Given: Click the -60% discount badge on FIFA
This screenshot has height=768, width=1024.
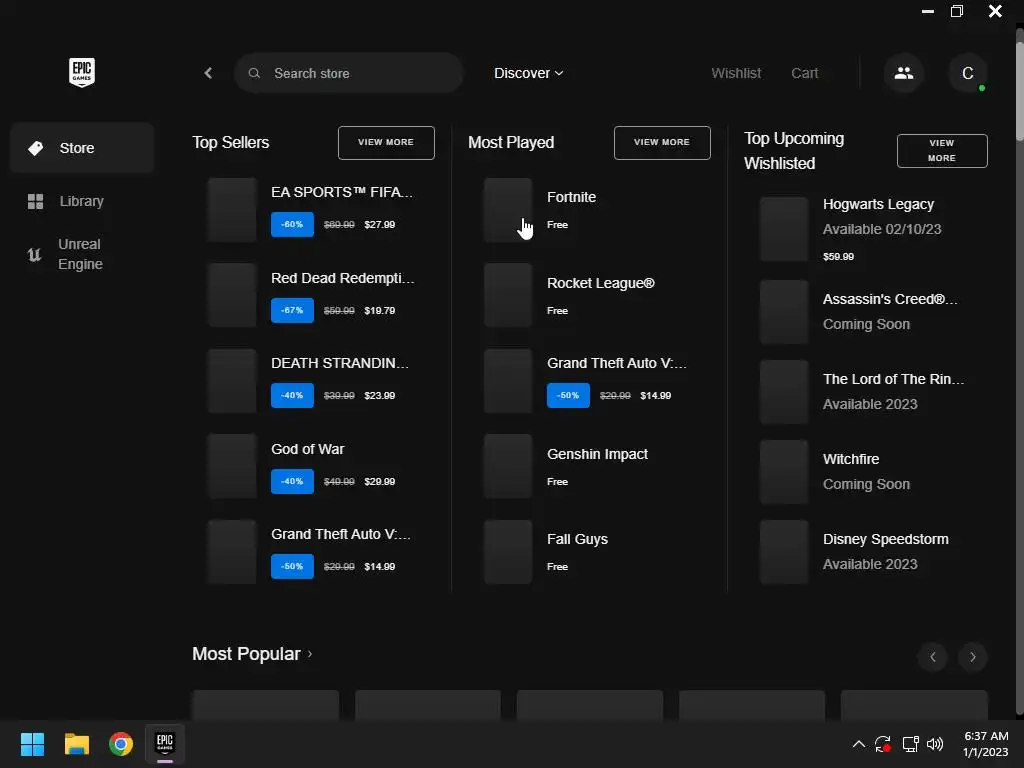Looking at the screenshot, I should pos(292,225).
